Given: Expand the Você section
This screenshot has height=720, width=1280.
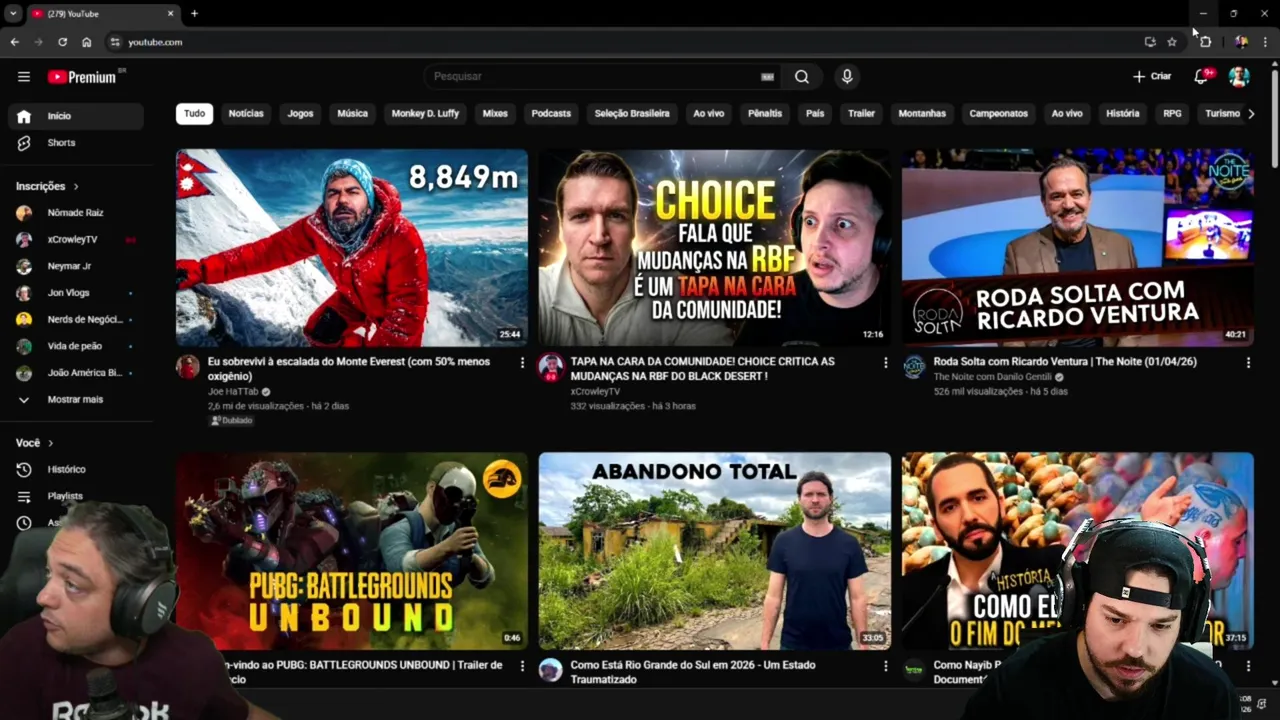Looking at the screenshot, I should tap(34, 443).
